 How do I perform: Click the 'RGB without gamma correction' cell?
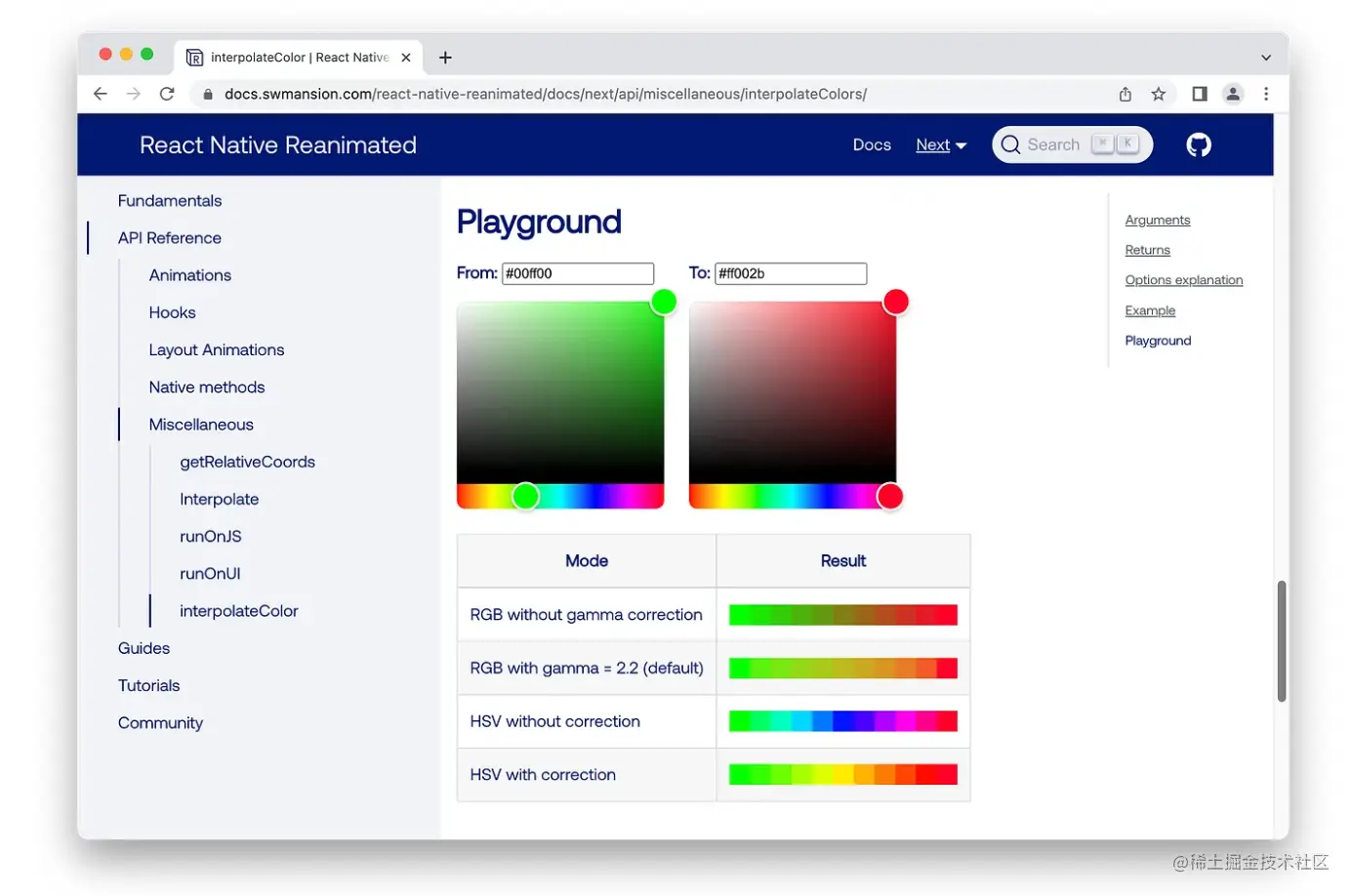point(587,615)
